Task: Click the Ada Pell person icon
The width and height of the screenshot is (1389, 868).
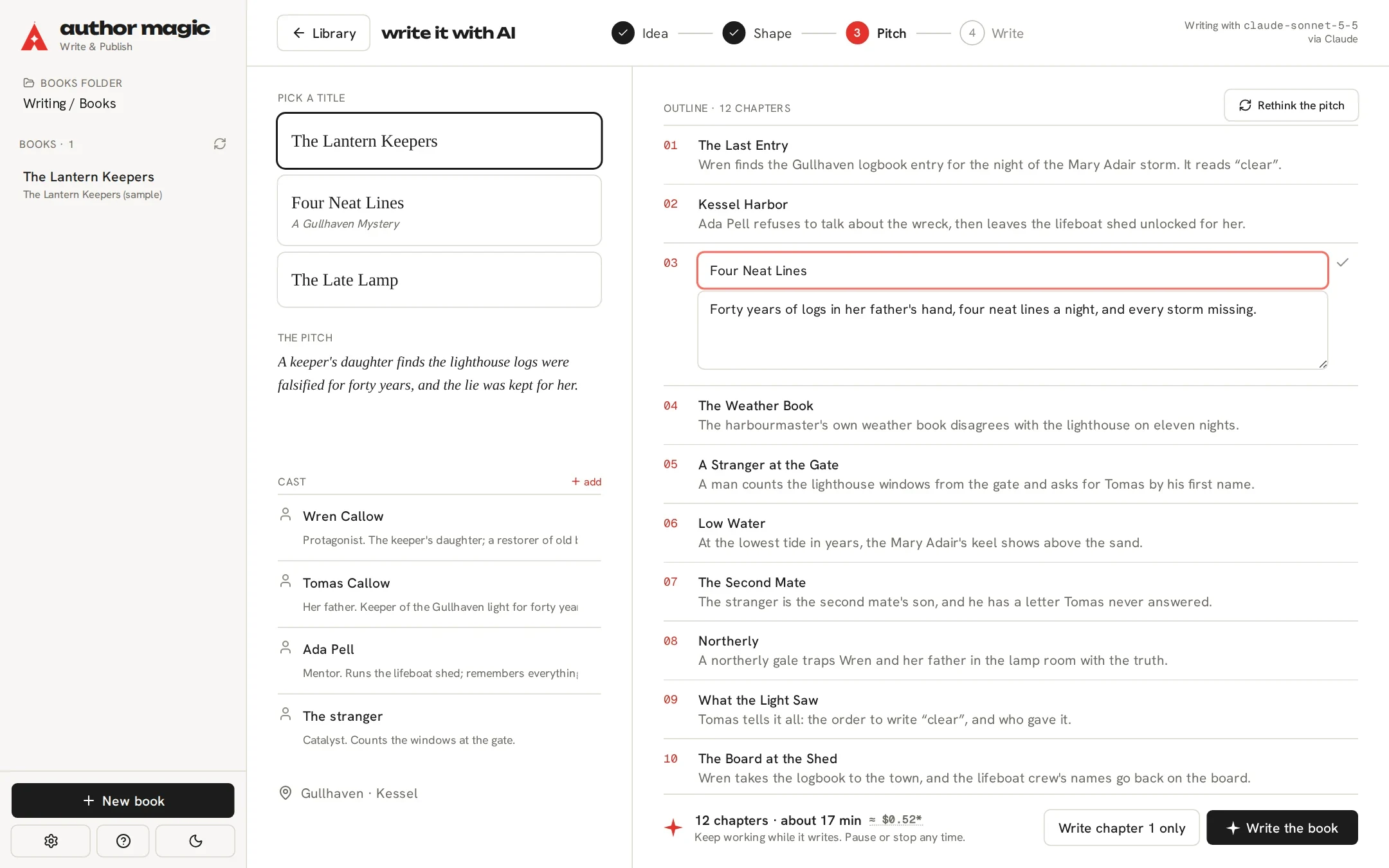Action: pyautogui.click(x=286, y=647)
